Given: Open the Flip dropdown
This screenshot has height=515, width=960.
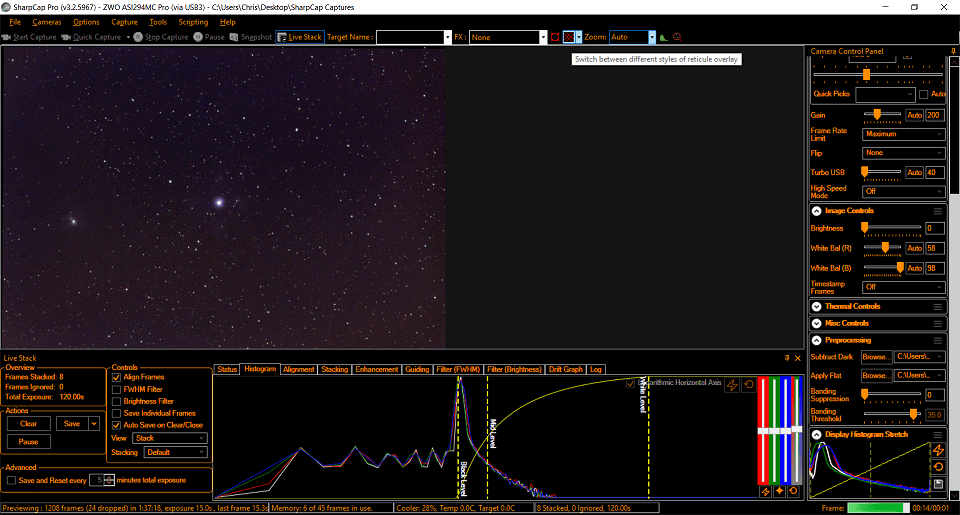Looking at the screenshot, I should click(903, 153).
